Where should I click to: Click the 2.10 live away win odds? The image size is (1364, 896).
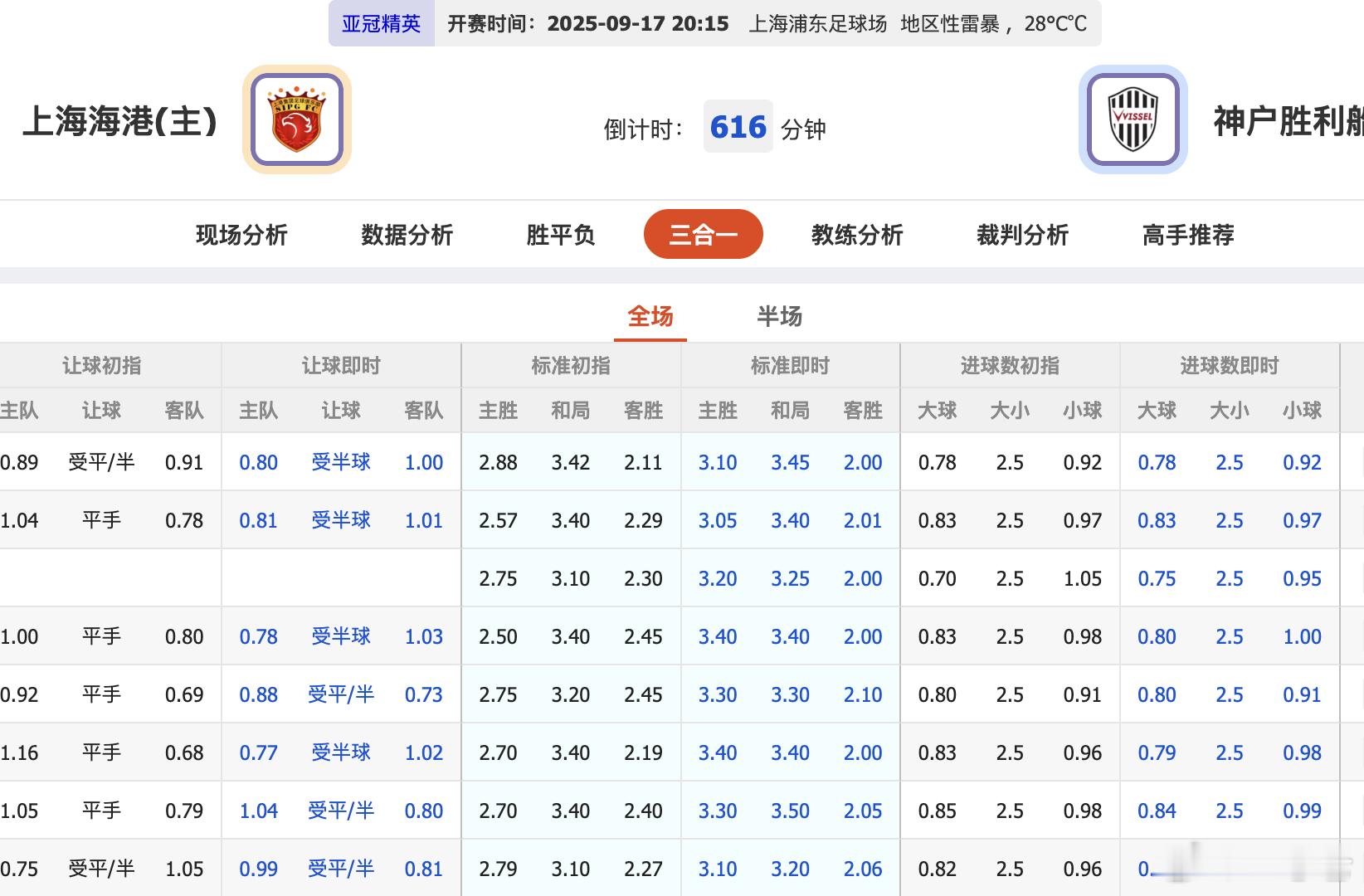(863, 694)
